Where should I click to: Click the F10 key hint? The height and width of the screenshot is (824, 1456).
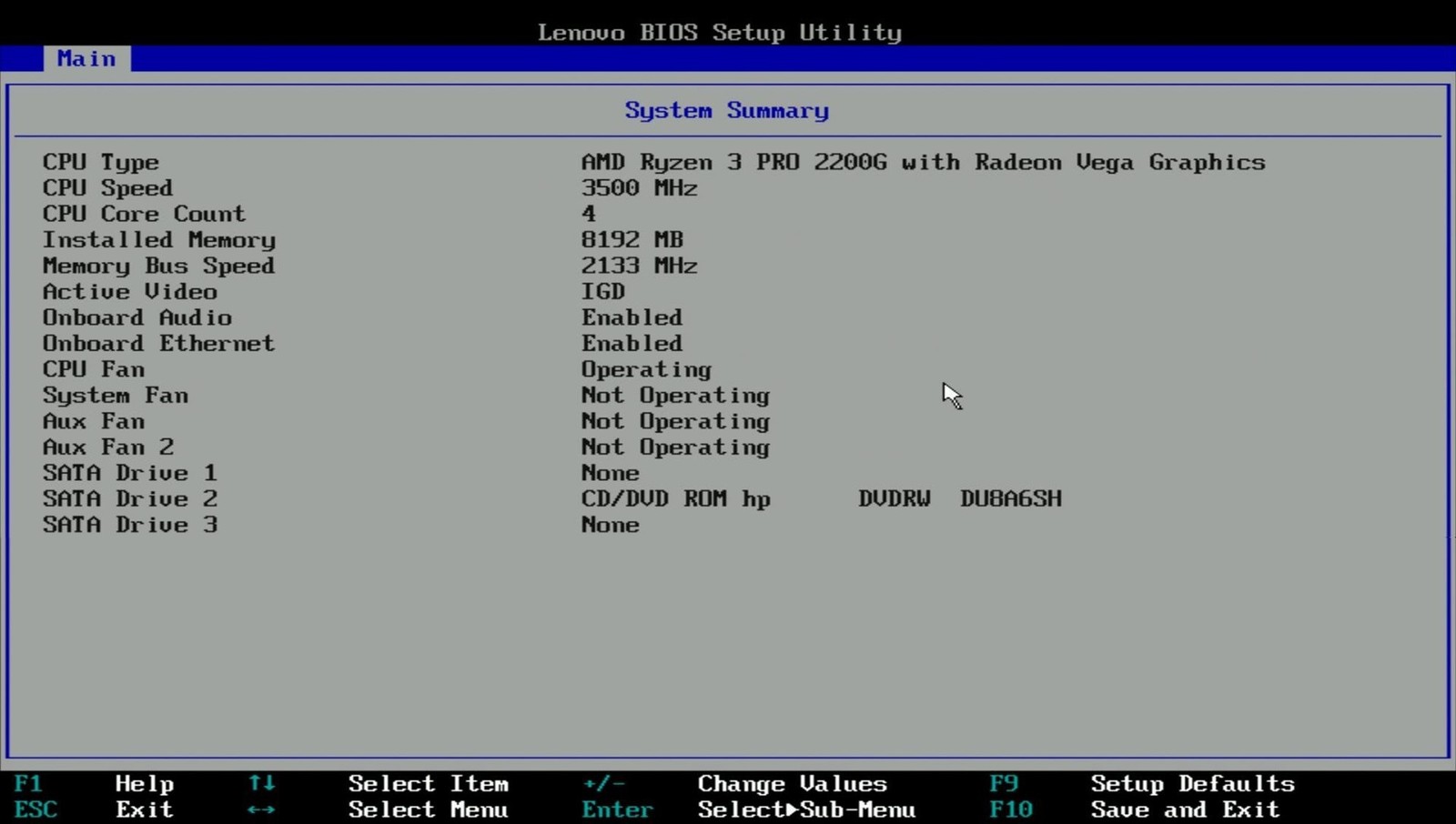pyautogui.click(x=1011, y=809)
